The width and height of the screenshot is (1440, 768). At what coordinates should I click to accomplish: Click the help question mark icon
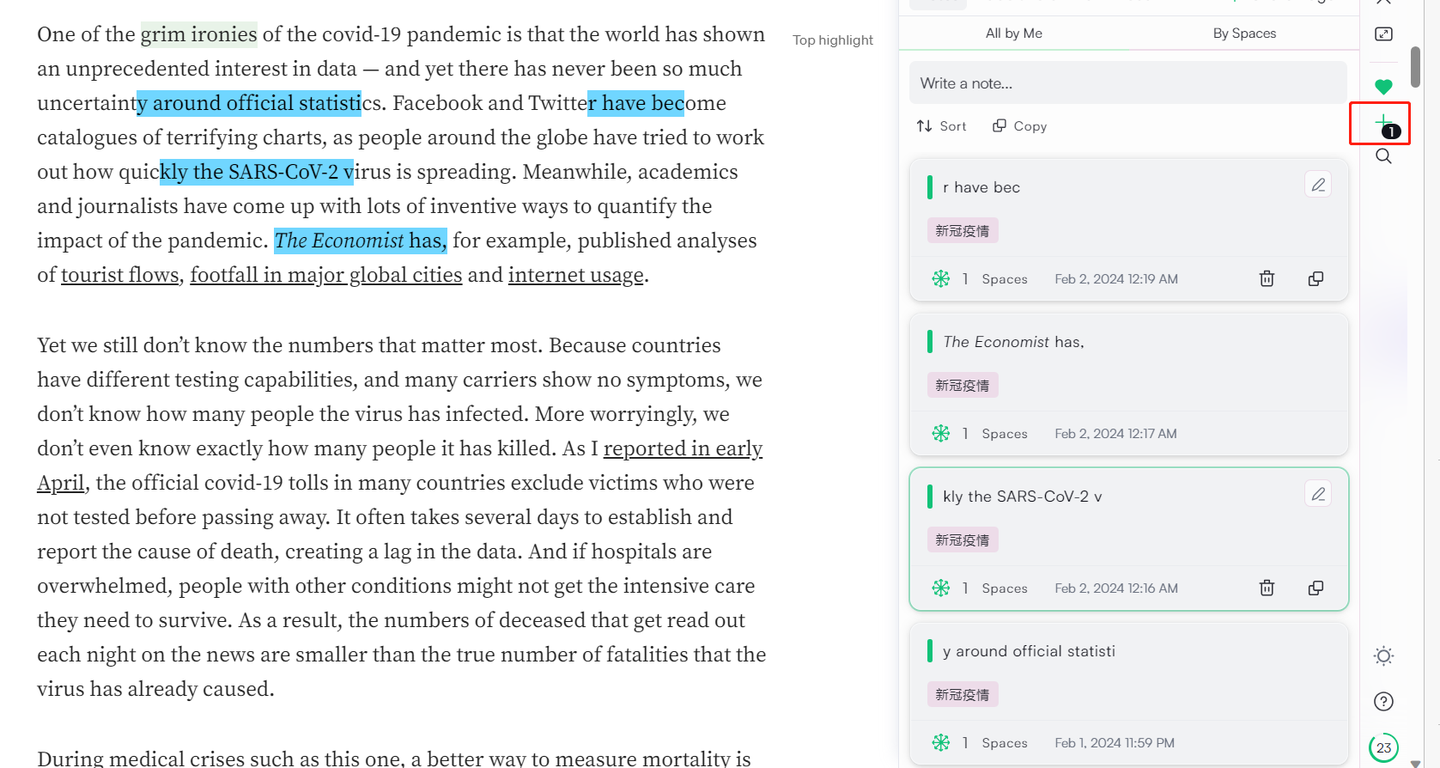coord(1383,701)
